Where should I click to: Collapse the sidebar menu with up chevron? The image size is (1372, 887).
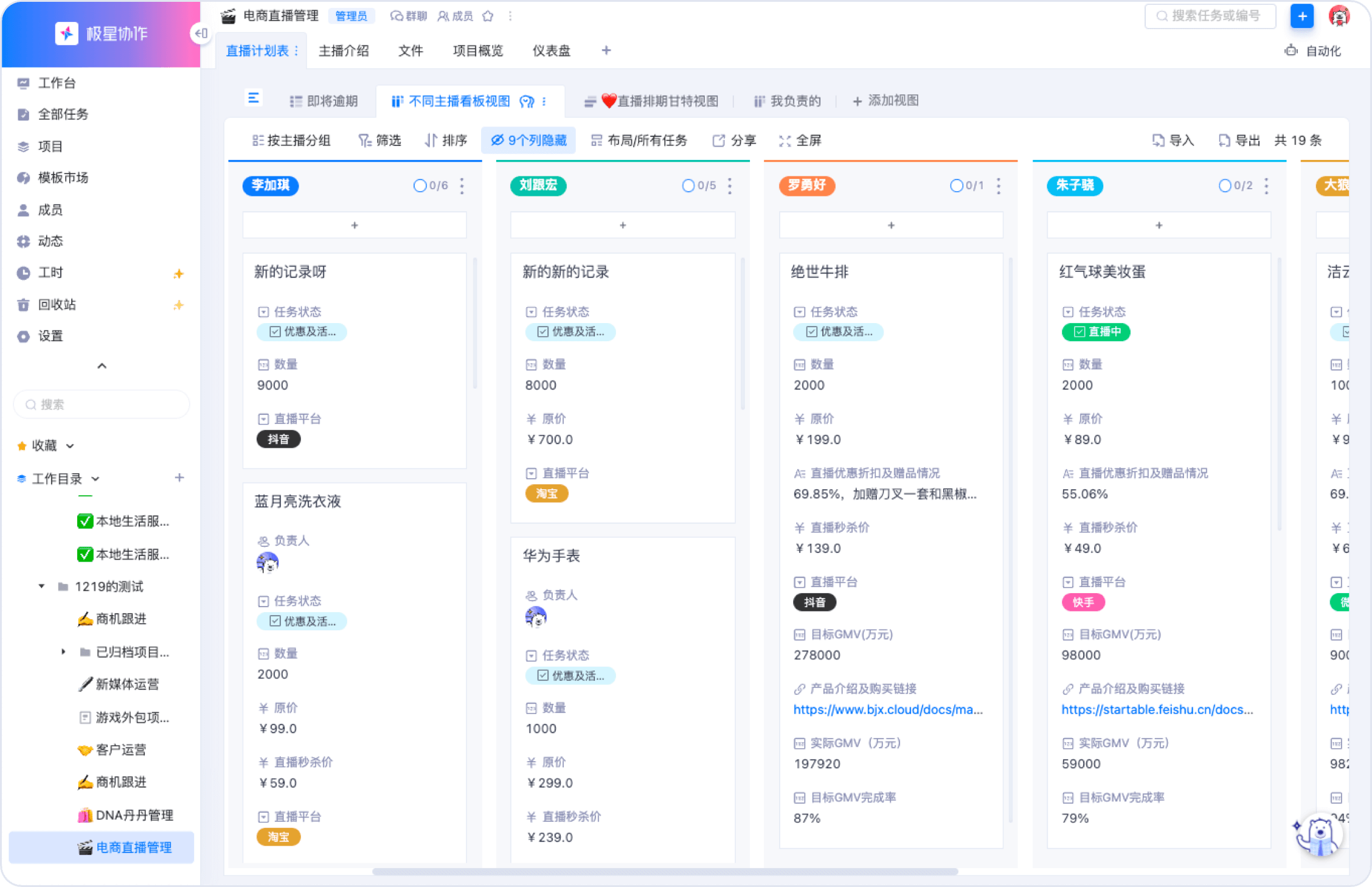pyautogui.click(x=102, y=366)
